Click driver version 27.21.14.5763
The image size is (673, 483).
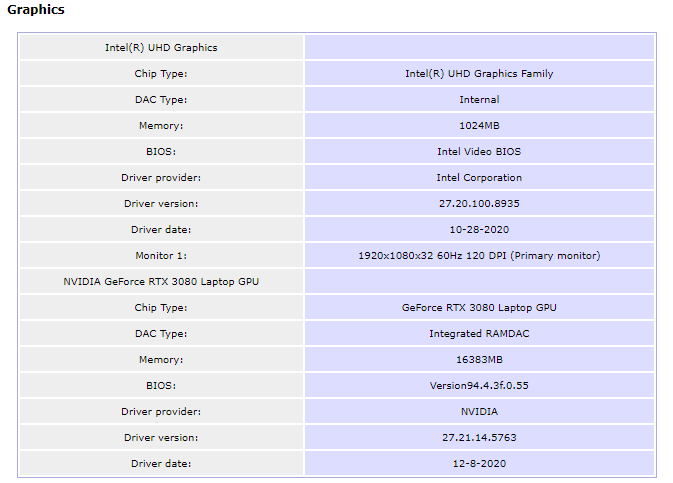click(479, 437)
